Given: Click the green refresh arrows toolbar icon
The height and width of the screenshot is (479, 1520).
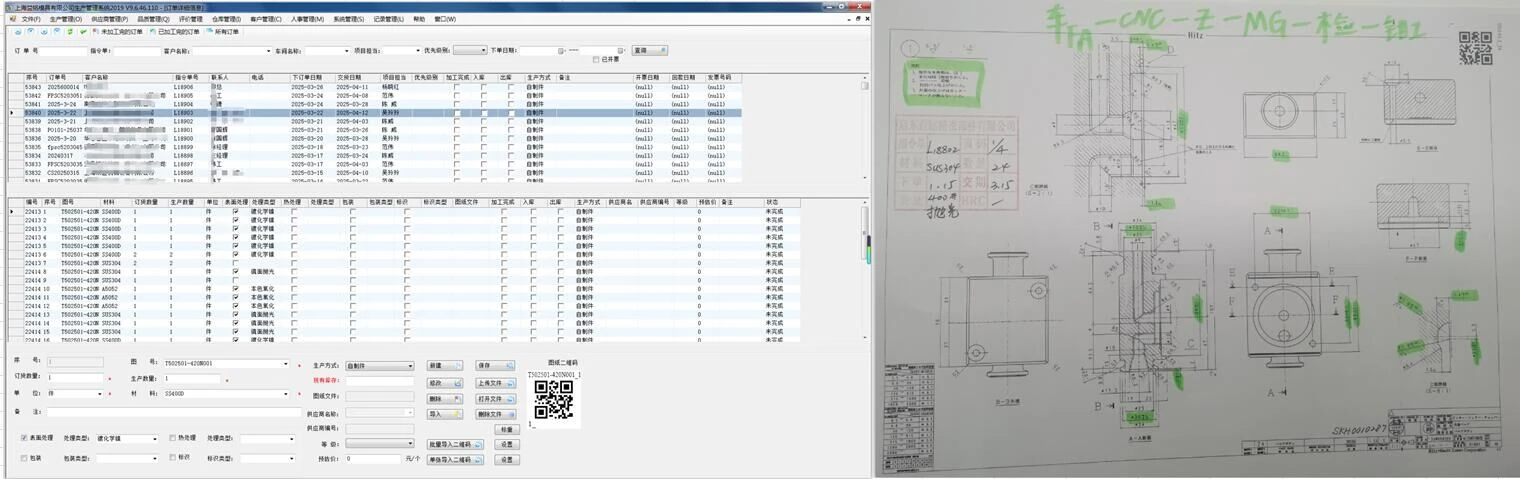Looking at the screenshot, I should coord(69,32).
